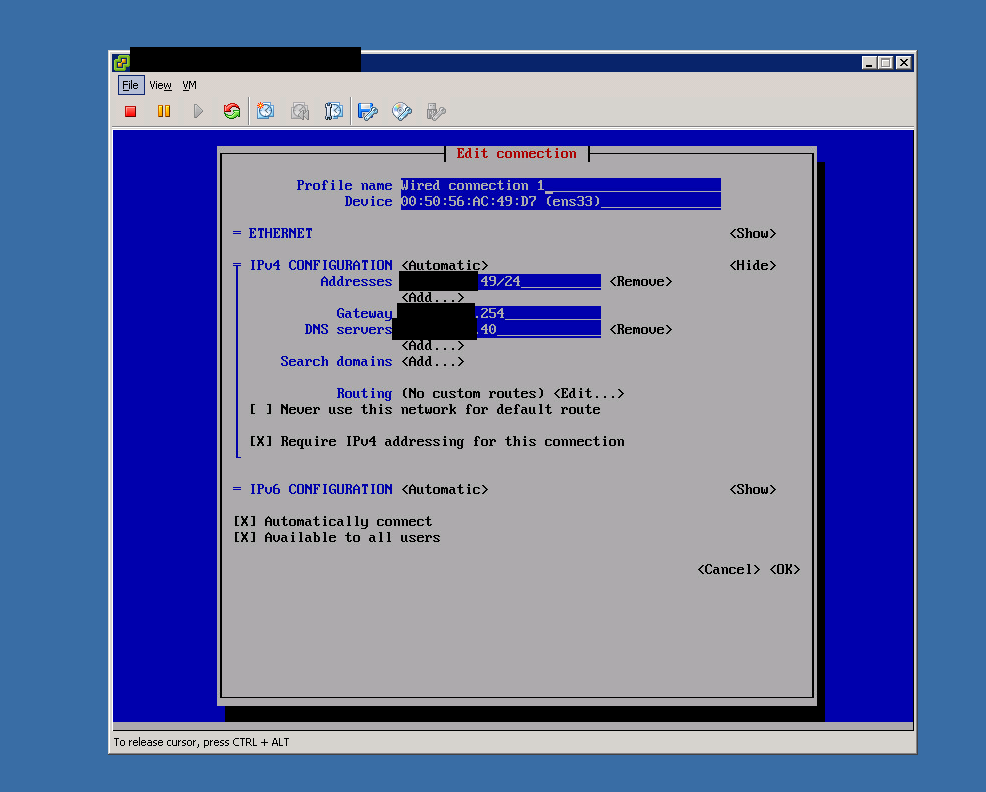Reset the VM using the restart icon

click(x=232, y=111)
